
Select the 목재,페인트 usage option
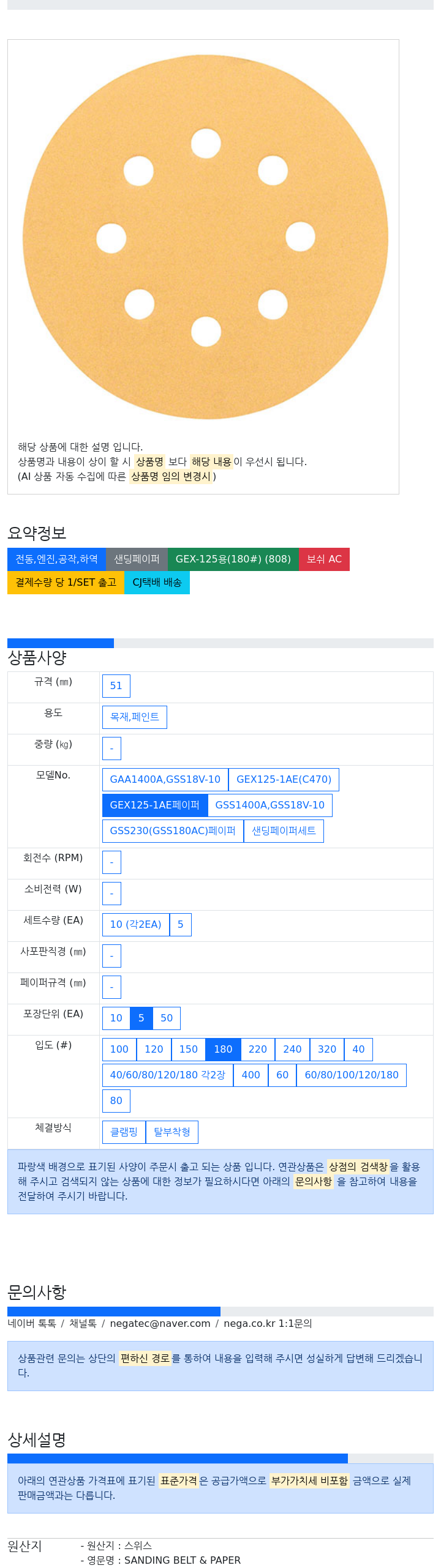tap(134, 717)
